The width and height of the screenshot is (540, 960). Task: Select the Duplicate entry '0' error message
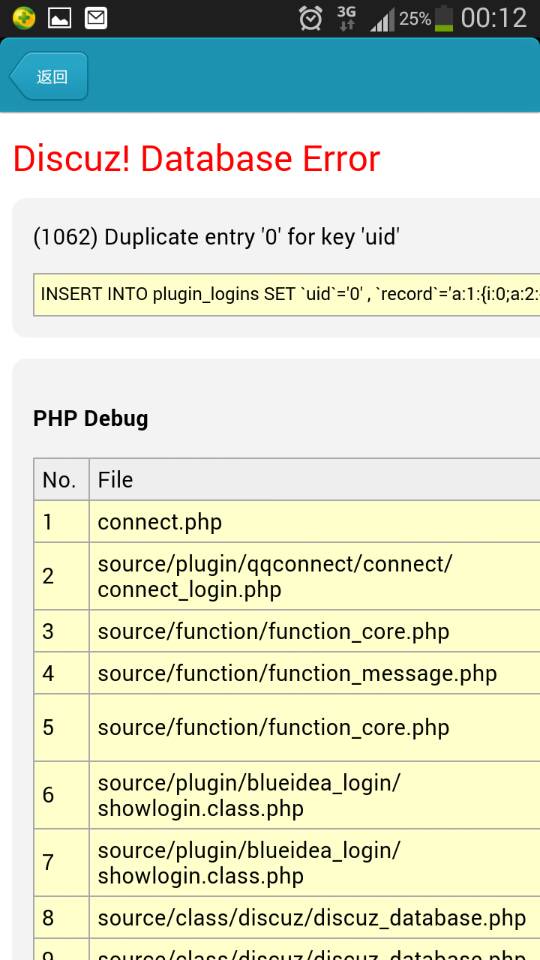point(217,237)
